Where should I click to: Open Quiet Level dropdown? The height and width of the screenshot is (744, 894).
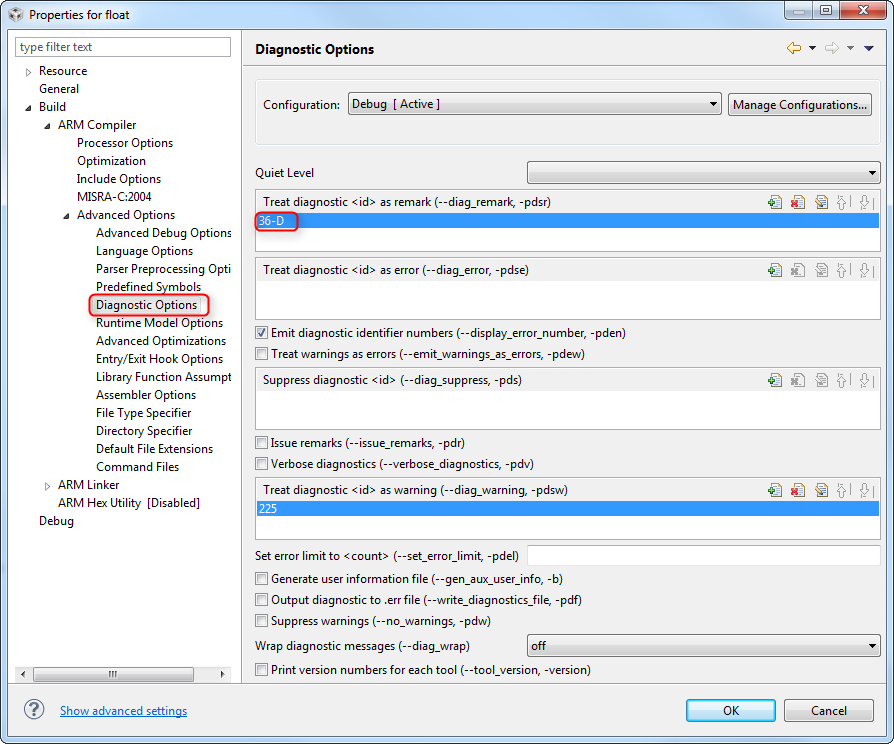704,173
